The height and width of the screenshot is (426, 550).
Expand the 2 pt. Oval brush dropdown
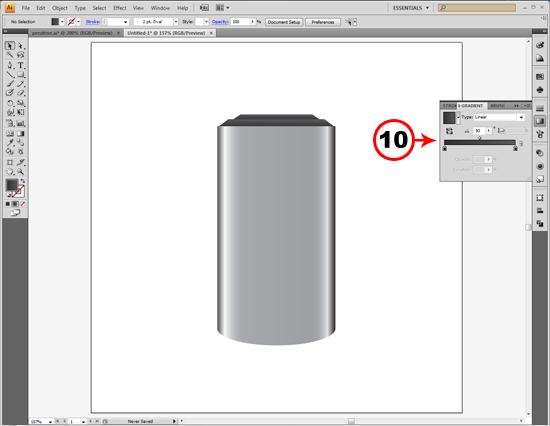pyautogui.click(x=176, y=22)
